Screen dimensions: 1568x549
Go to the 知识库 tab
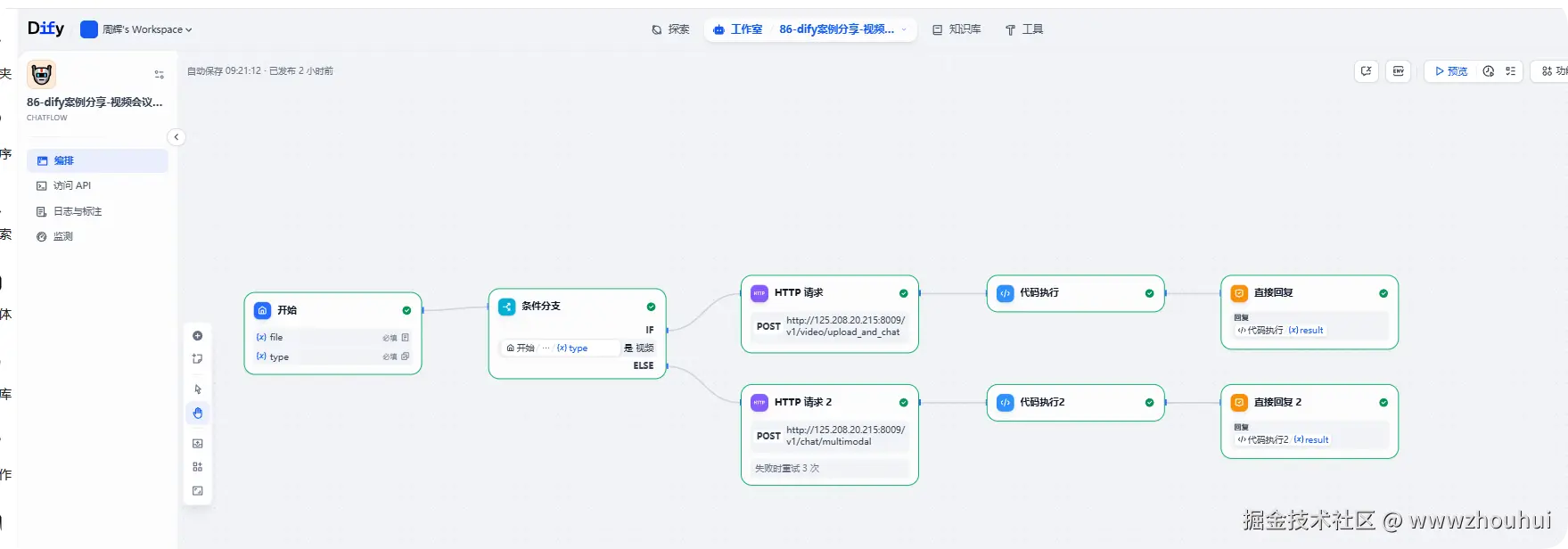click(x=956, y=29)
